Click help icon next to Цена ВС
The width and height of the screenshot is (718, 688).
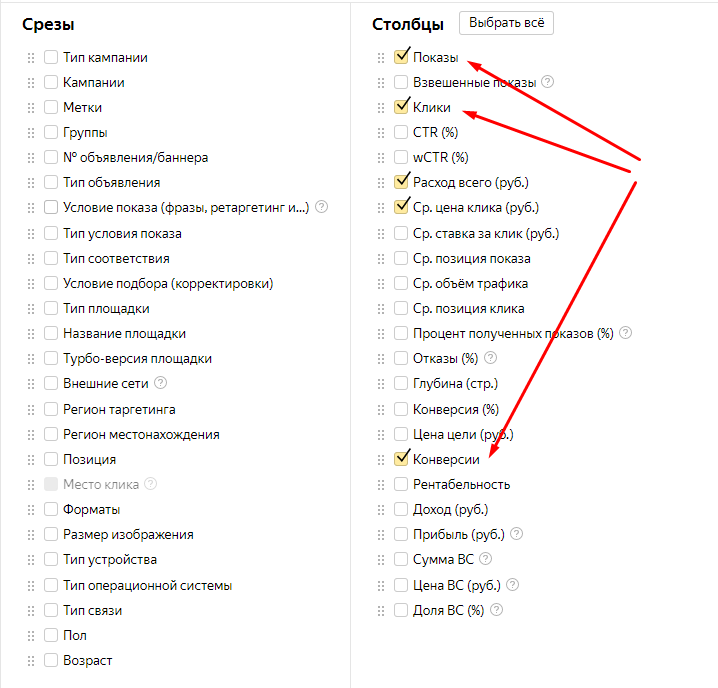tap(513, 585)
